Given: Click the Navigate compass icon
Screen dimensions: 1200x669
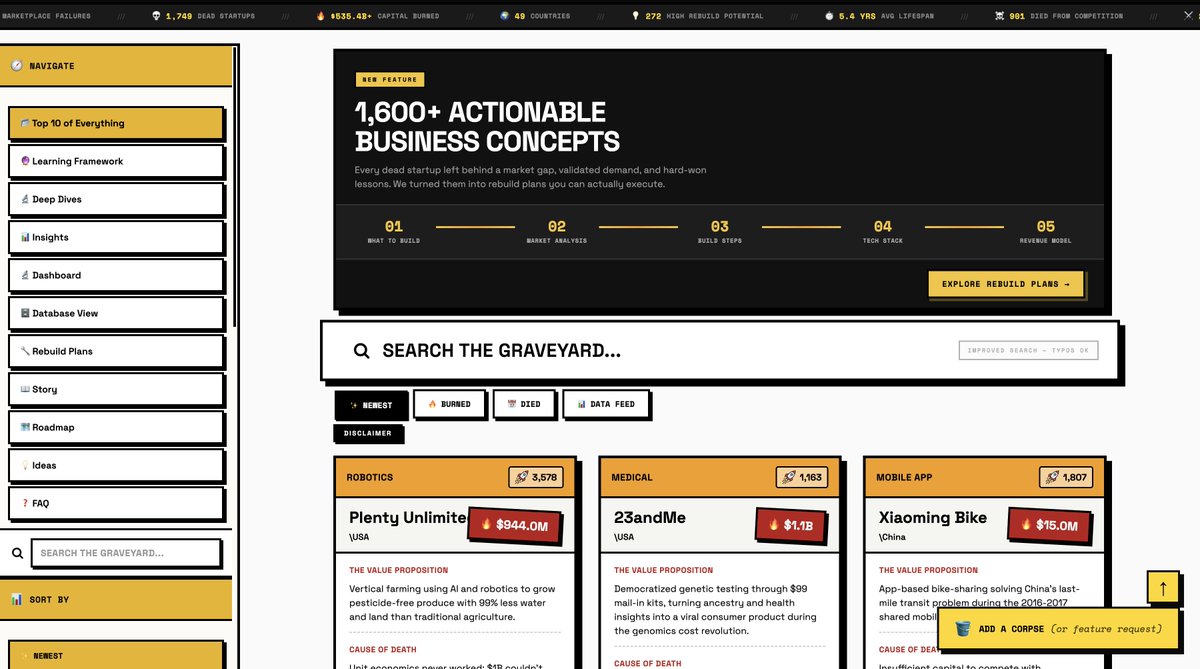Looking at the screenshot, I should coord(17,66).
